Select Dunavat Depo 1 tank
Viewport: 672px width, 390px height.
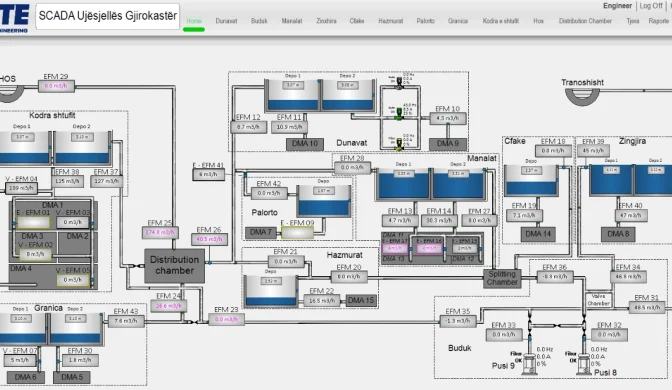tap(293, 95)
